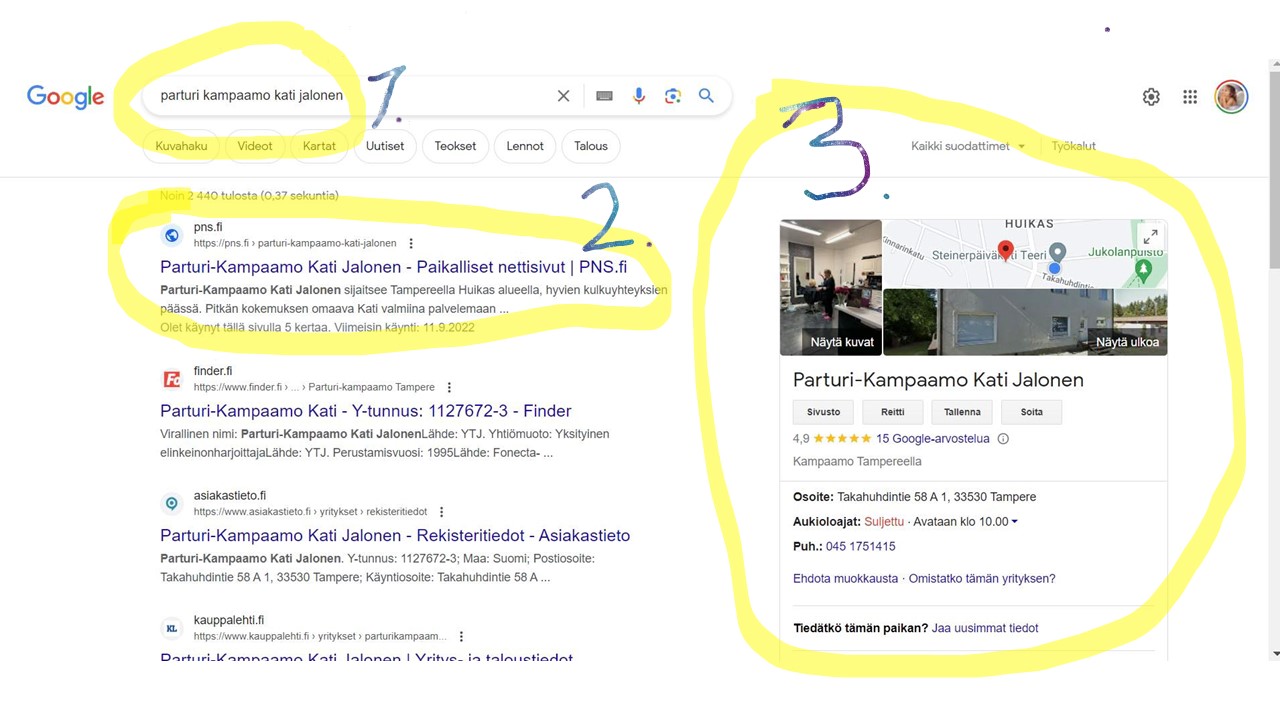Click the Soita call button

click(1031, 412)
